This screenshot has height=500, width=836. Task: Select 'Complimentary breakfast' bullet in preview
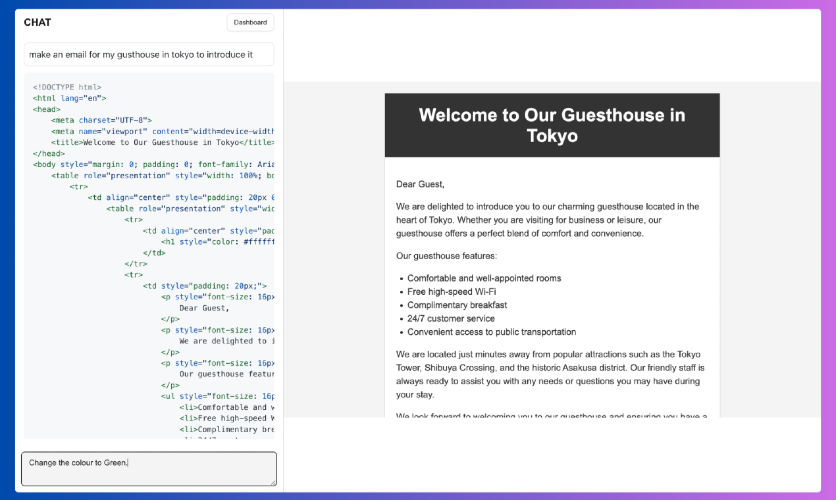point(457,305)
